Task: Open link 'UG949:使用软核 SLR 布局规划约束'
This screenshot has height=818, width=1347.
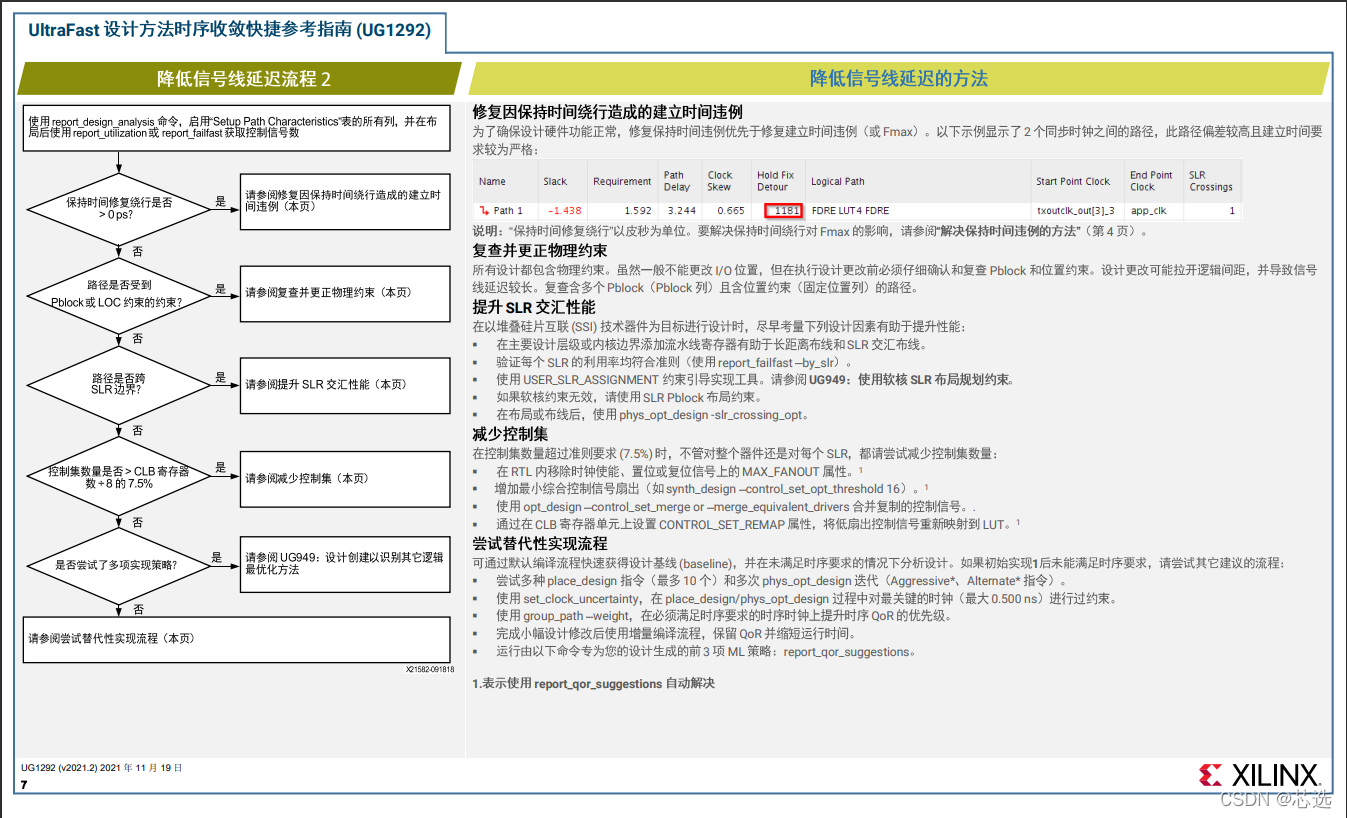Action: [909, 380]
